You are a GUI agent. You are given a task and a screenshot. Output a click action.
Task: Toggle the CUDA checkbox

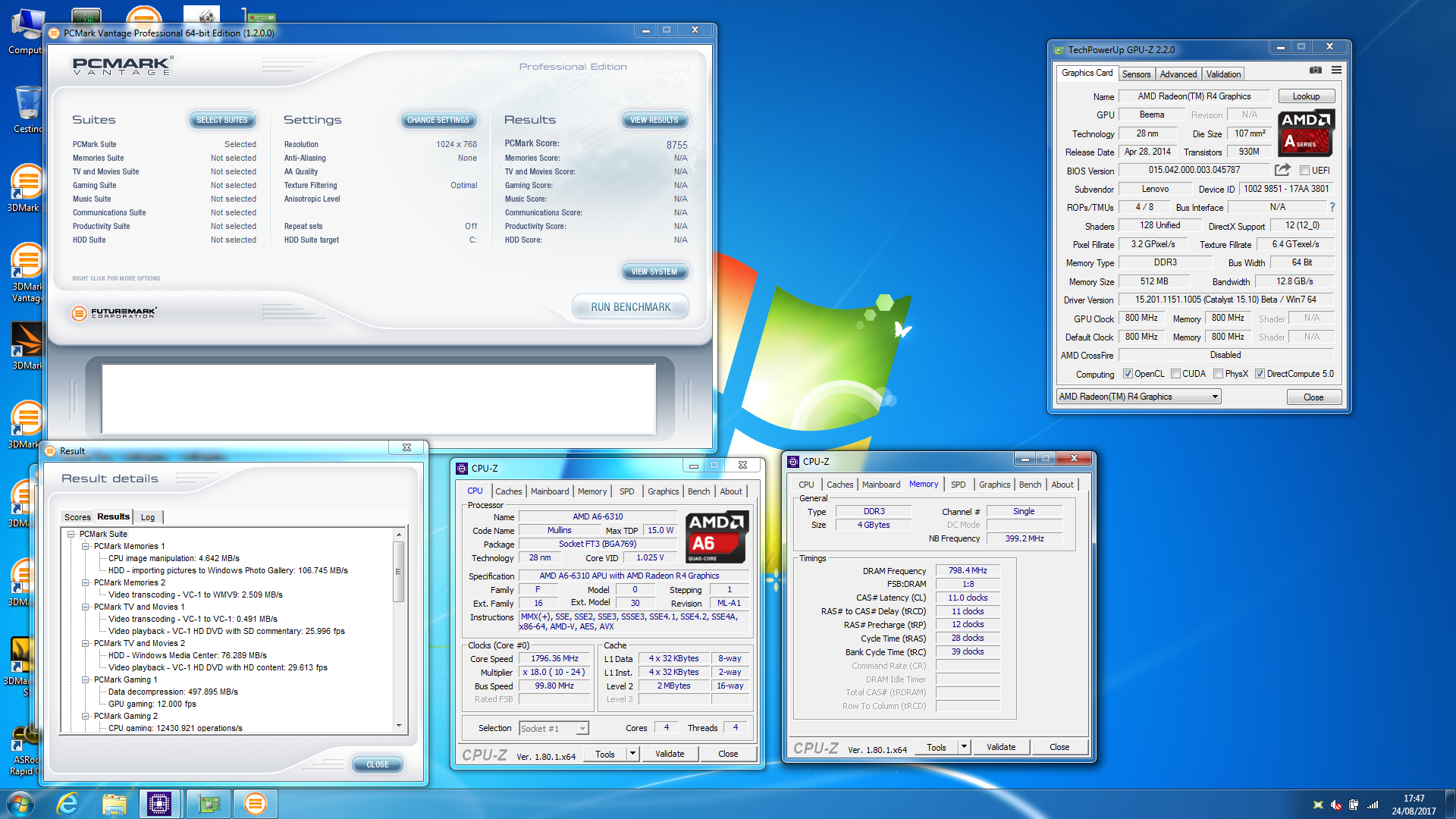coord(1175,374)
